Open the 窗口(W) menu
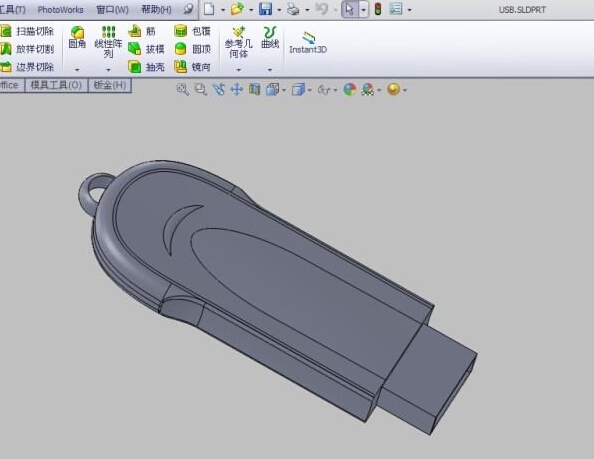The height and width of the screenshot is (459, 594). tap(112, 9)
